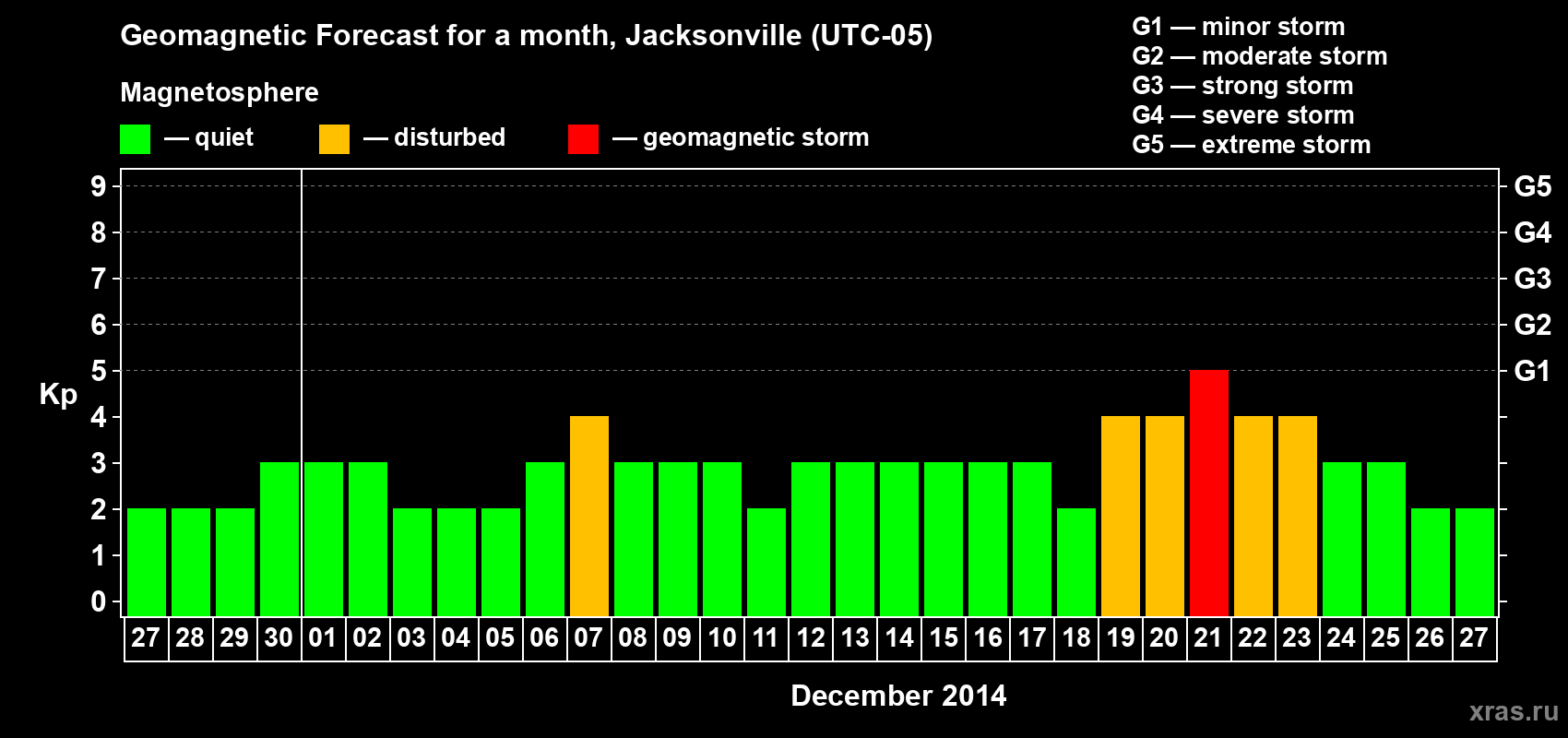This screenshot has width=1568, height=738.
Task: Click the Geomagnetic Forecast chart title
Action: pyautogui.click(x=526, y=36)
